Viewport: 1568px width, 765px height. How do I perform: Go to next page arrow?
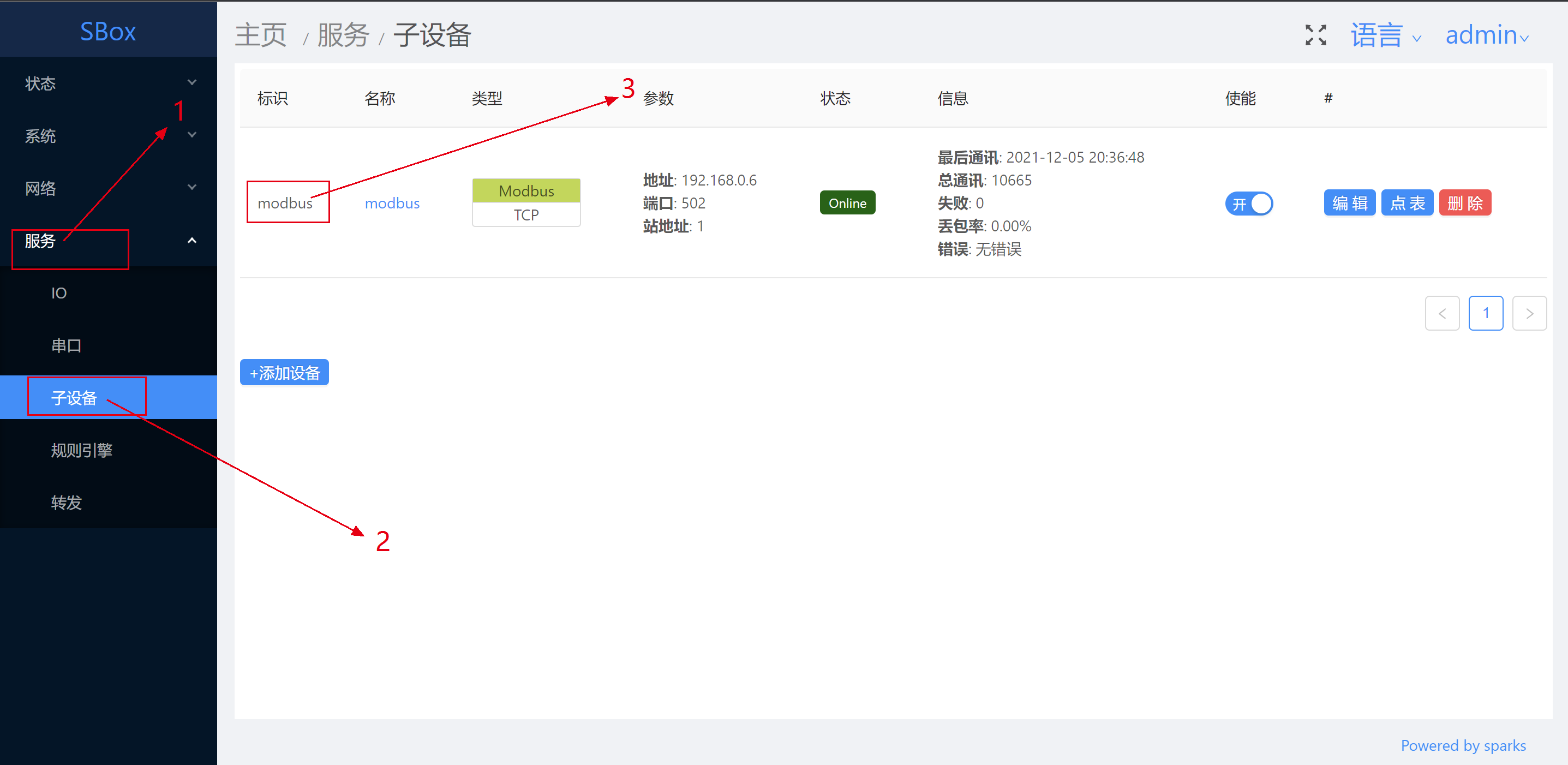pyautogui.click(x=1528, y=313)
